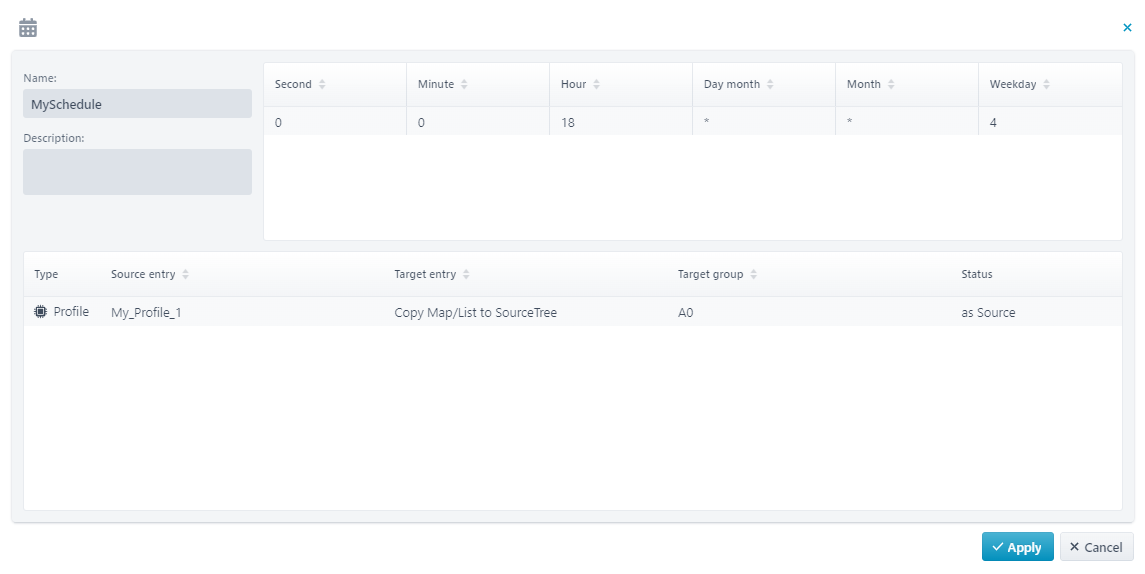The height and width of the screenshot is (574, 1145).
Task: Edit the Name field containing MySchedule
Action: (x=137, y=104)
